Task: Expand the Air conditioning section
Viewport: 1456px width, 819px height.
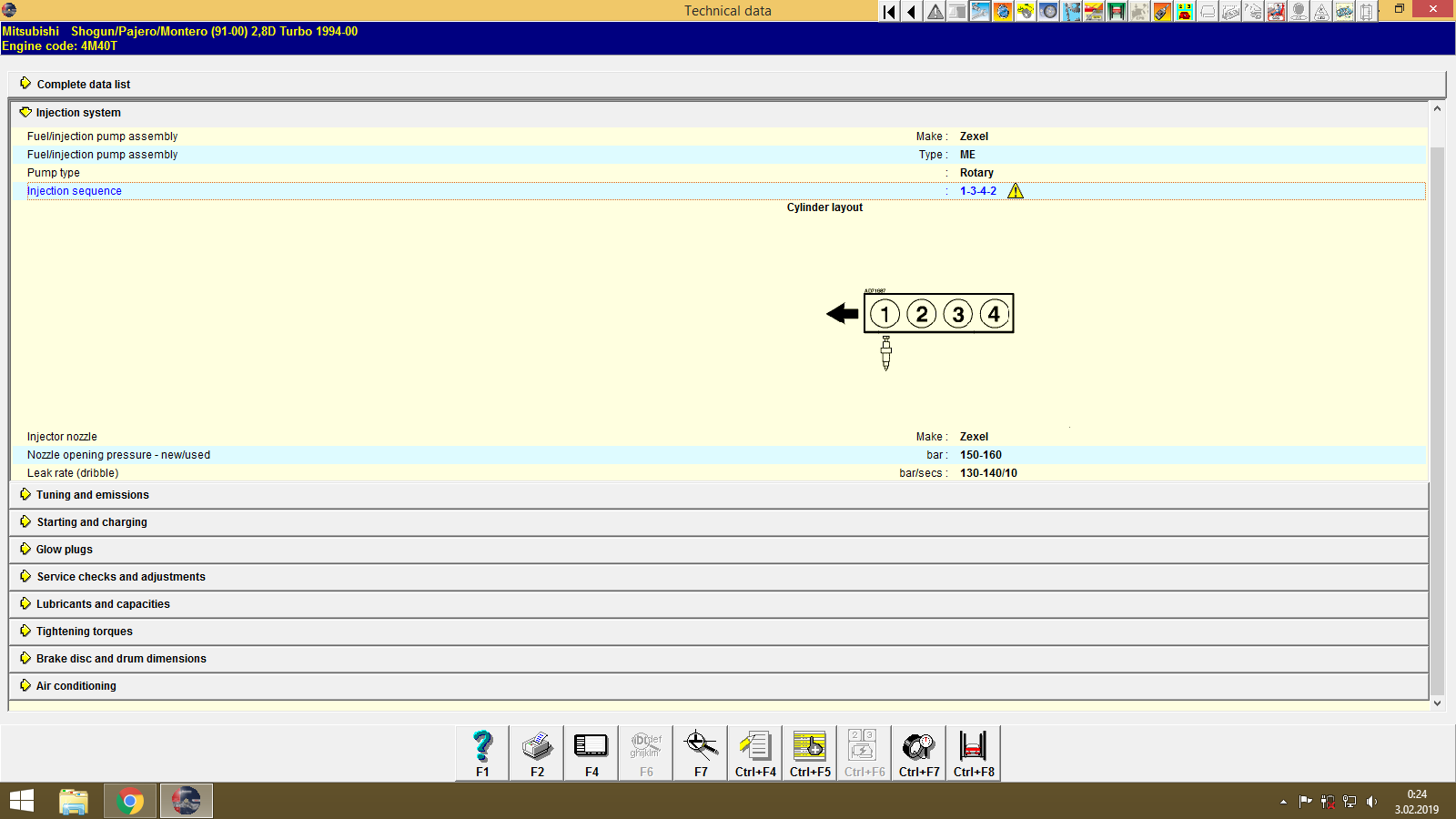Action: (75, 685)
